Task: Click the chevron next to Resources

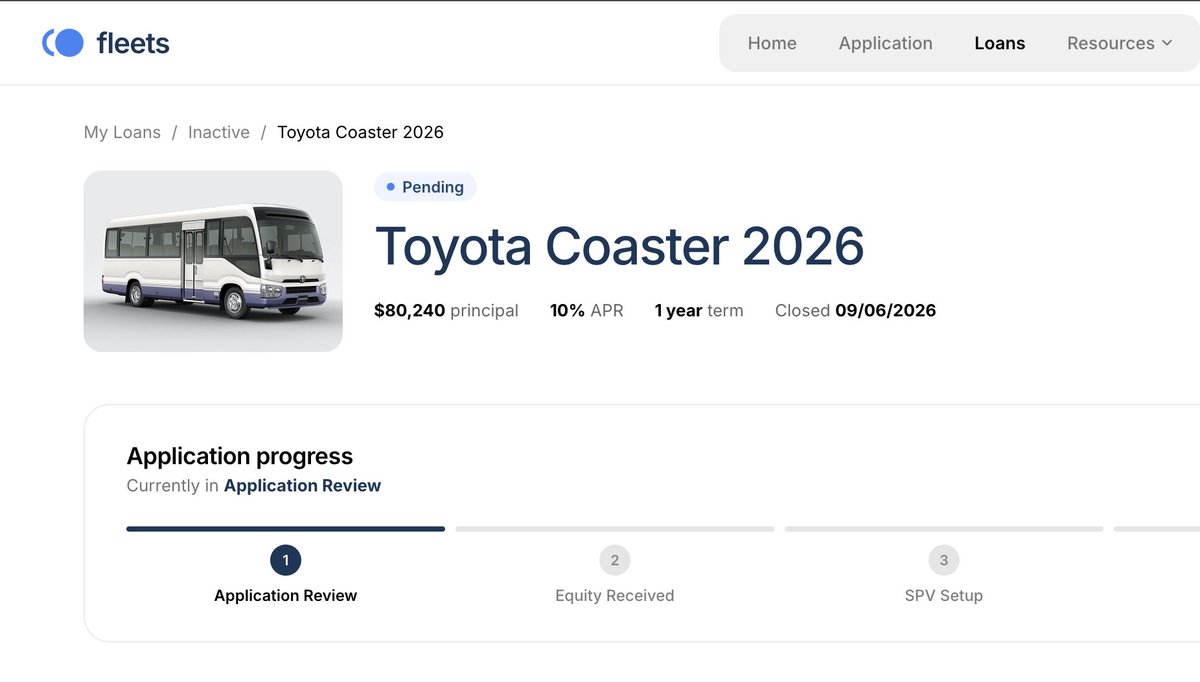Action: [1166, 43]
